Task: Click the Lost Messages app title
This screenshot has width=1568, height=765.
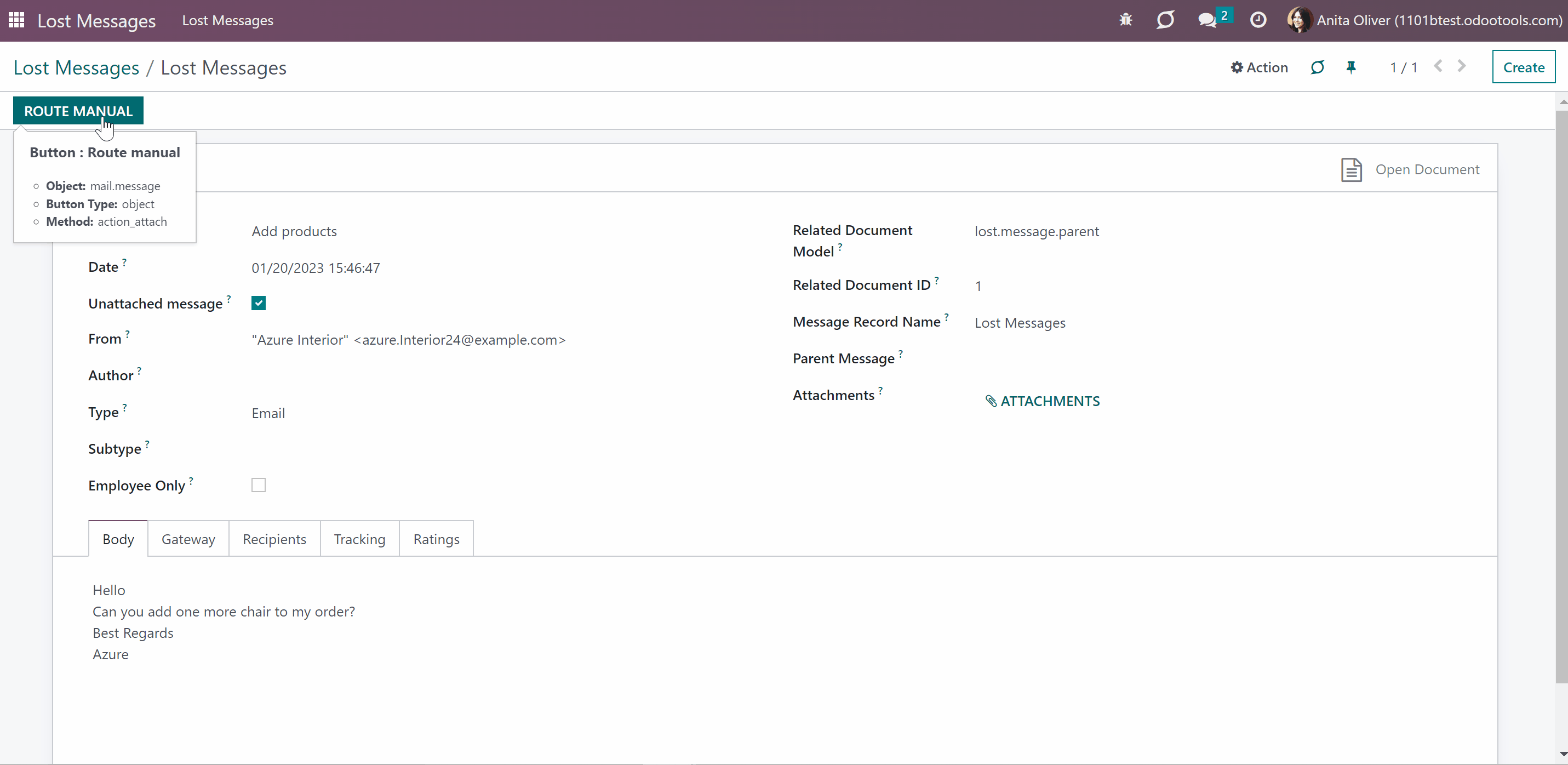Action: pyautogui.click(x=96, y=21)
